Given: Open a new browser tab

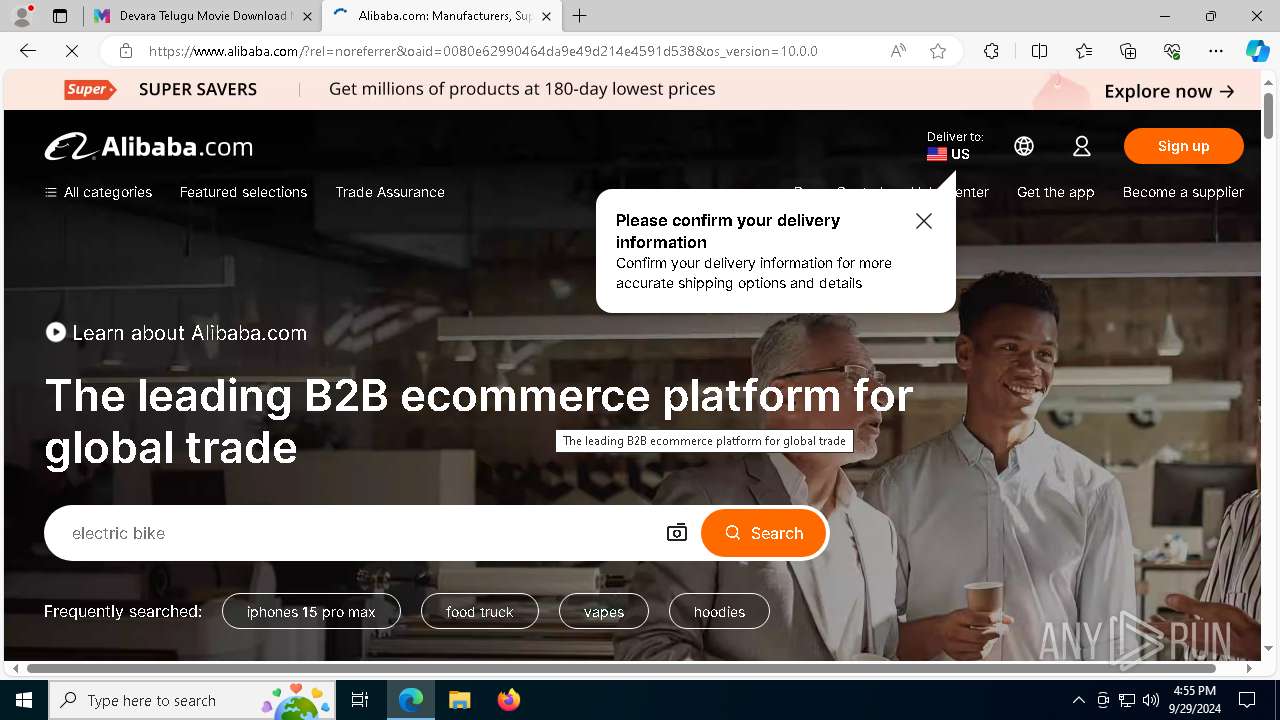Looking at the screenshot, I should 580,16.
